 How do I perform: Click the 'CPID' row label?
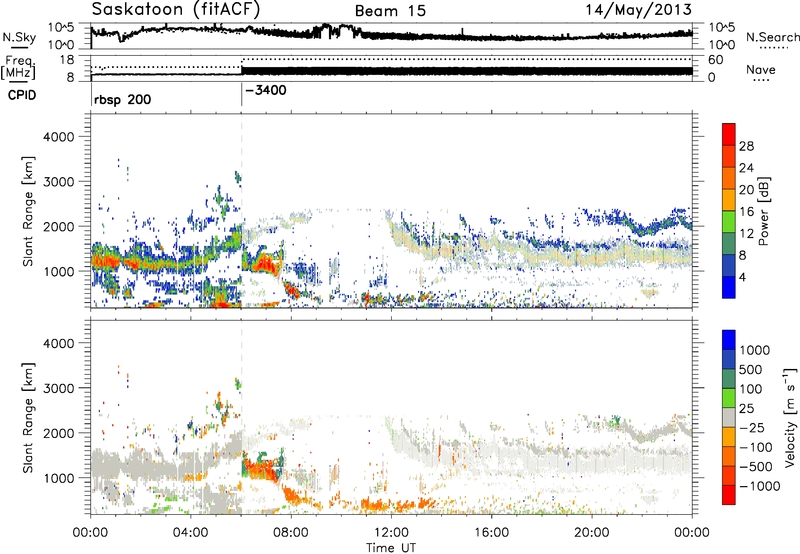[x=22, y=95]
